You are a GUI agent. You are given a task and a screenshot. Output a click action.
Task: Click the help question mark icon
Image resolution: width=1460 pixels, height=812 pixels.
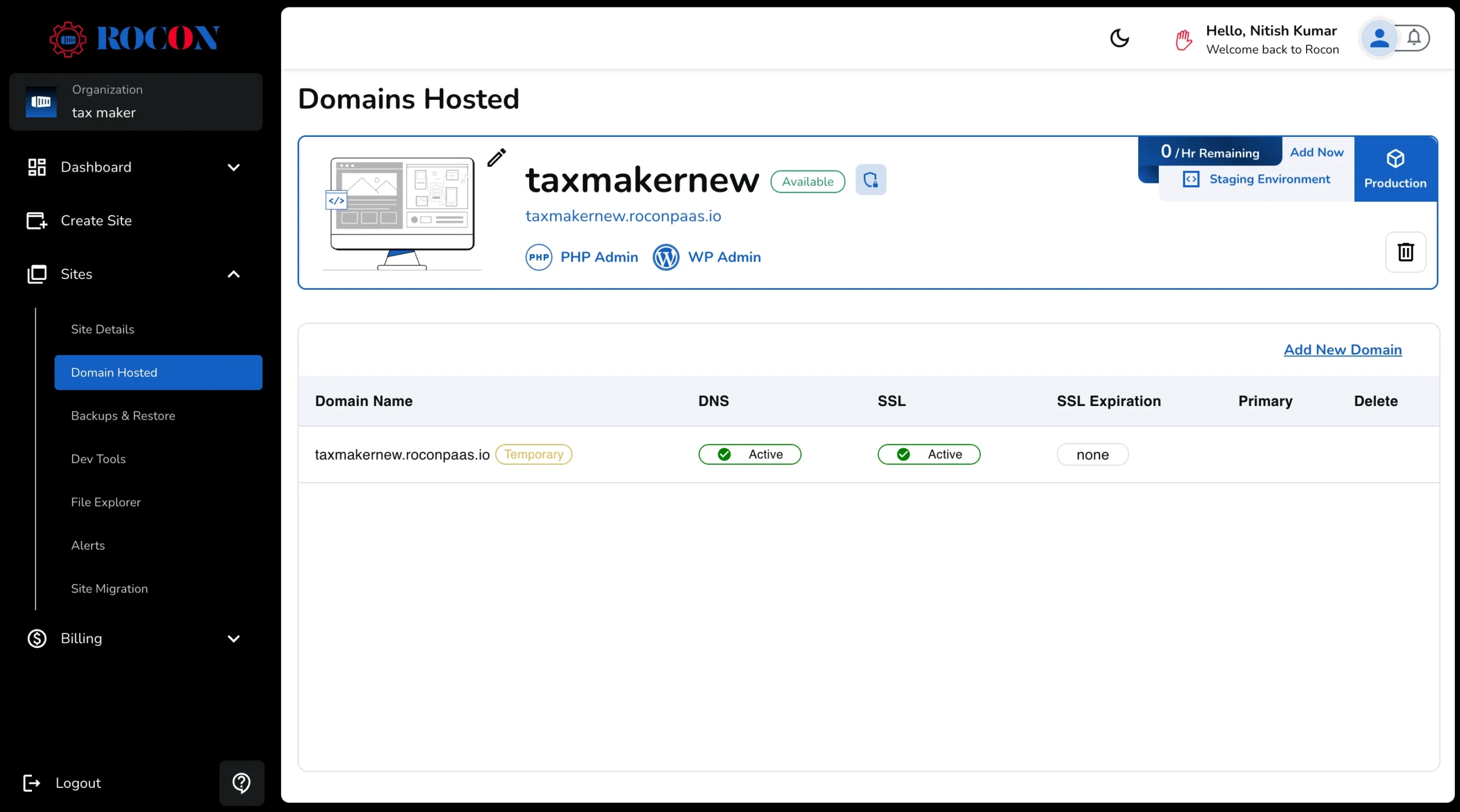tap(241, 782)
